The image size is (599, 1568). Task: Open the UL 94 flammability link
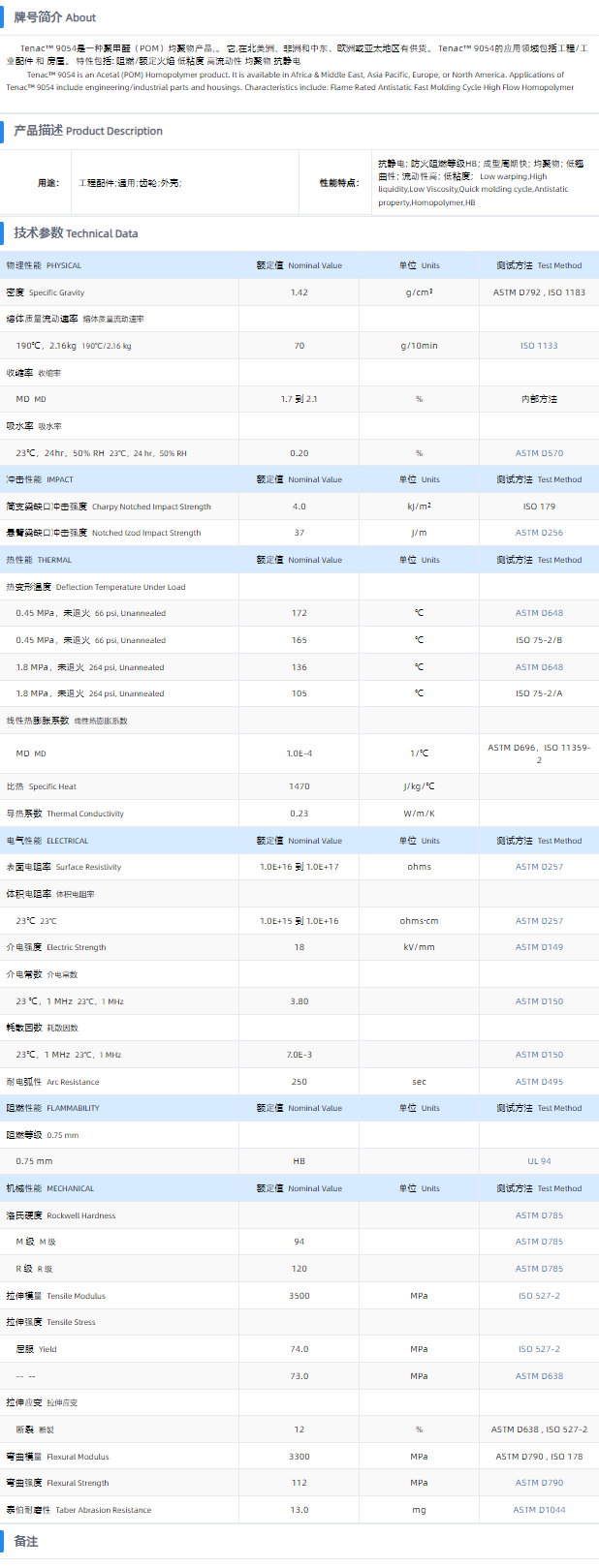click(x=539, y=1161)
